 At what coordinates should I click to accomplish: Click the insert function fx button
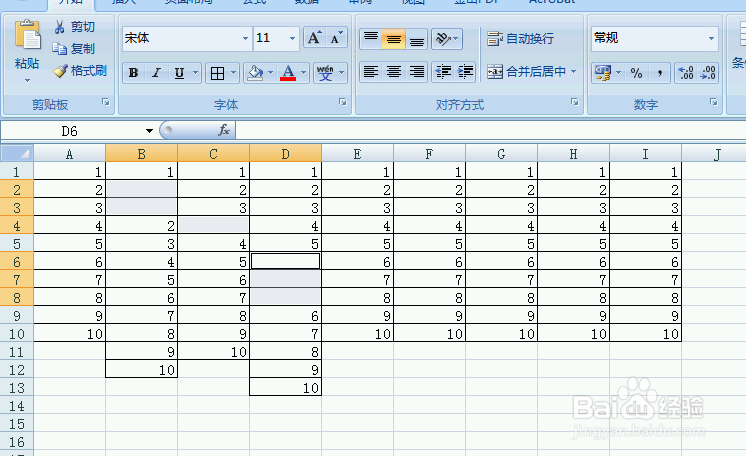pos(224,130)
